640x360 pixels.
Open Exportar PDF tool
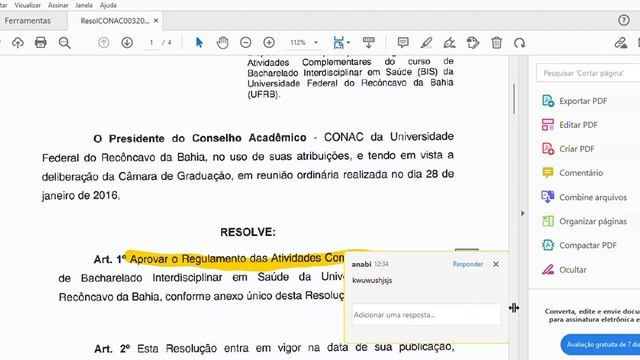[x=575, y=101]
